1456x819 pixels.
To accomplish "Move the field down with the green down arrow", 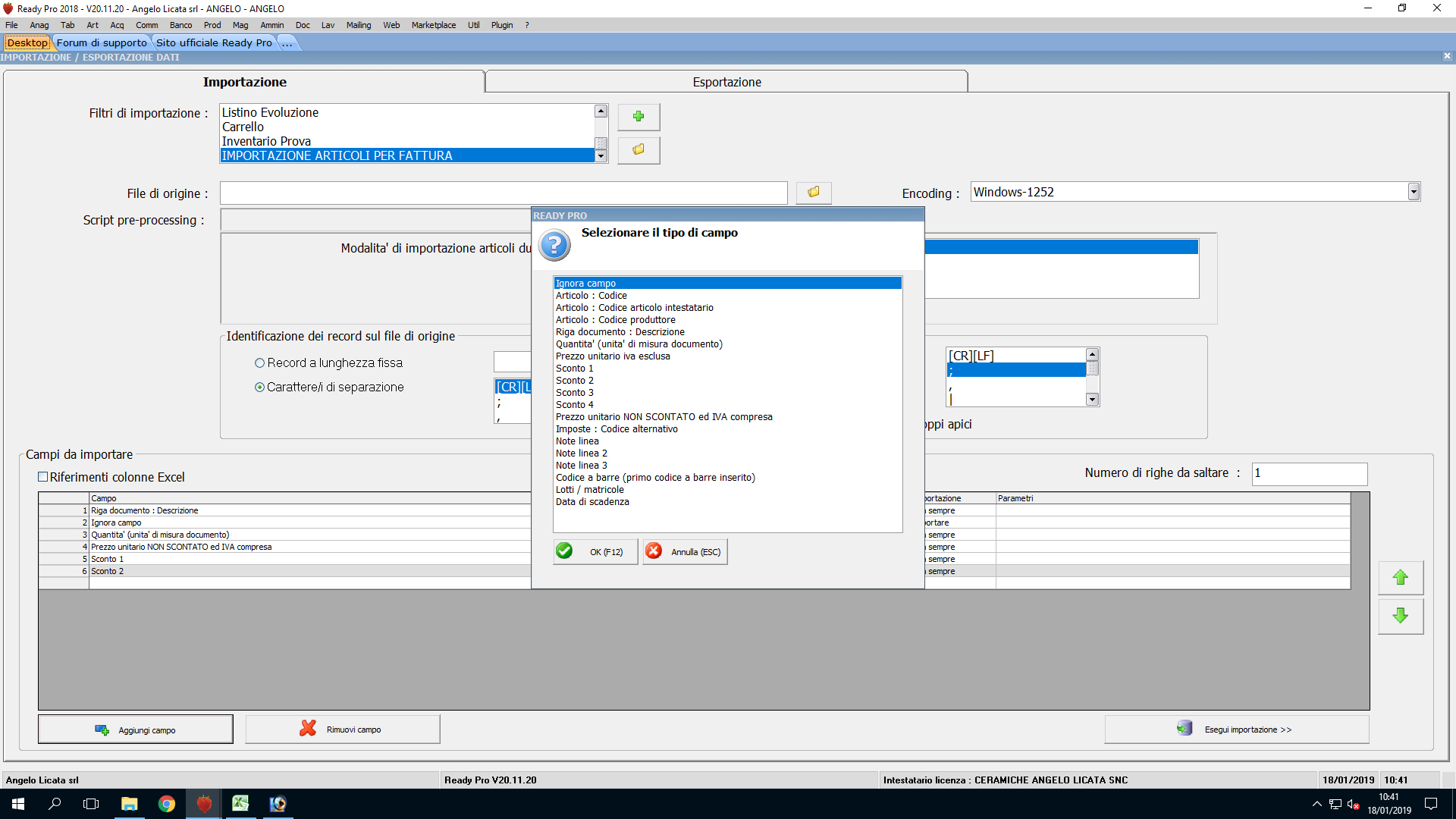I will coord(1401,616).
